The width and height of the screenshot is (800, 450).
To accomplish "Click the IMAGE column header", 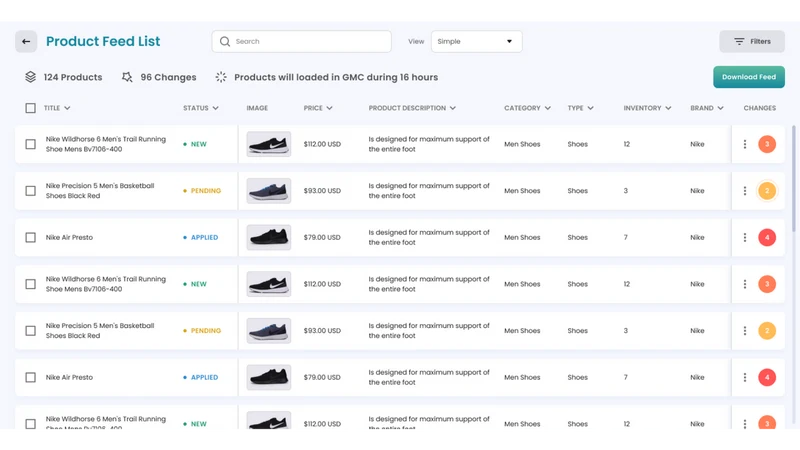I will point(257,108).
